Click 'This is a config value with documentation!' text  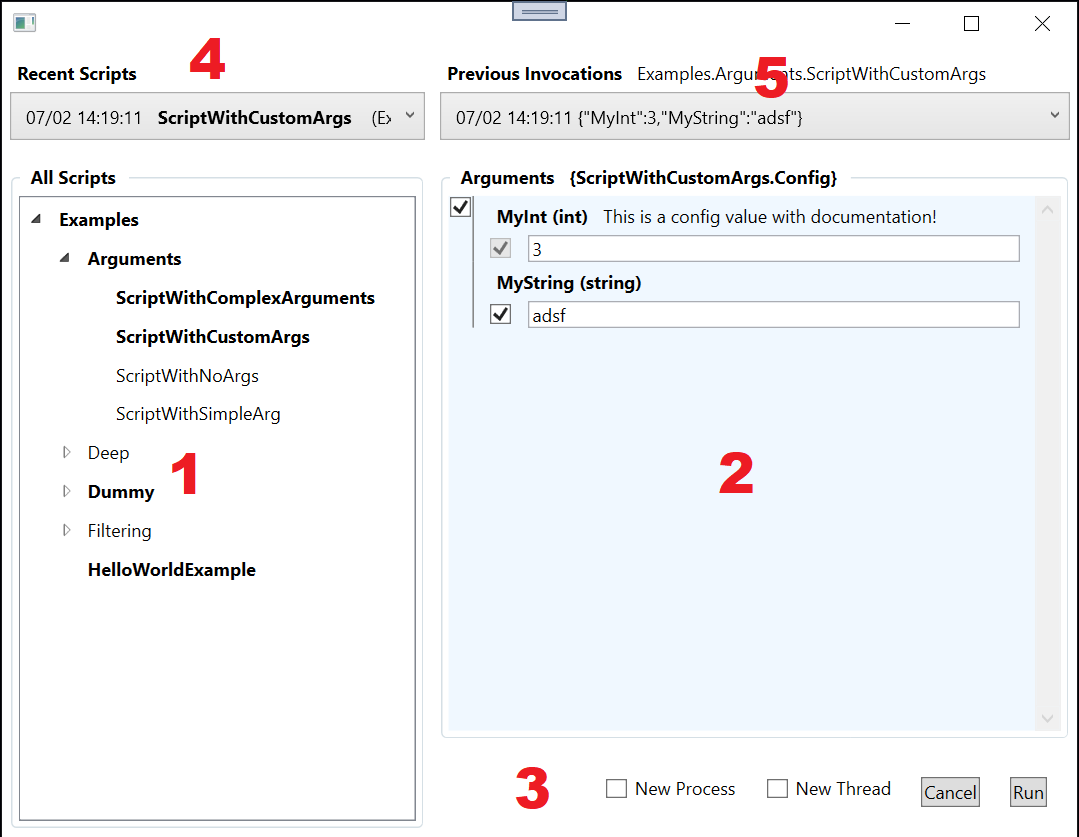(x=769, y=217)
